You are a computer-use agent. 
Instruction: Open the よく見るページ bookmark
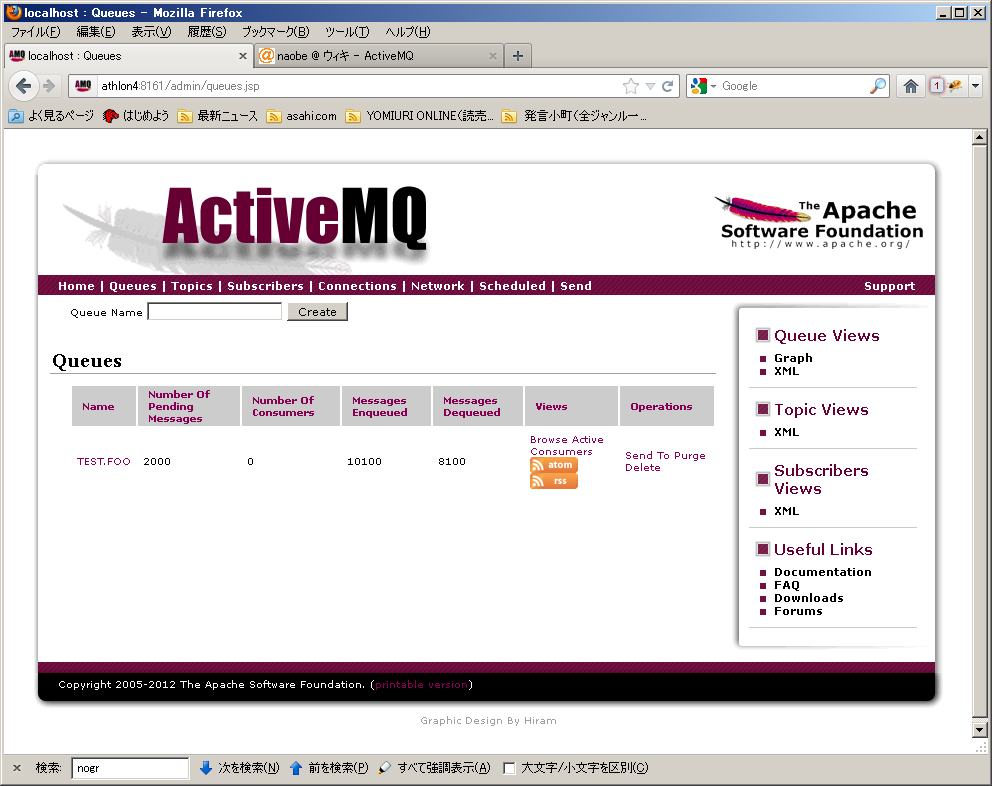(51, 116)
